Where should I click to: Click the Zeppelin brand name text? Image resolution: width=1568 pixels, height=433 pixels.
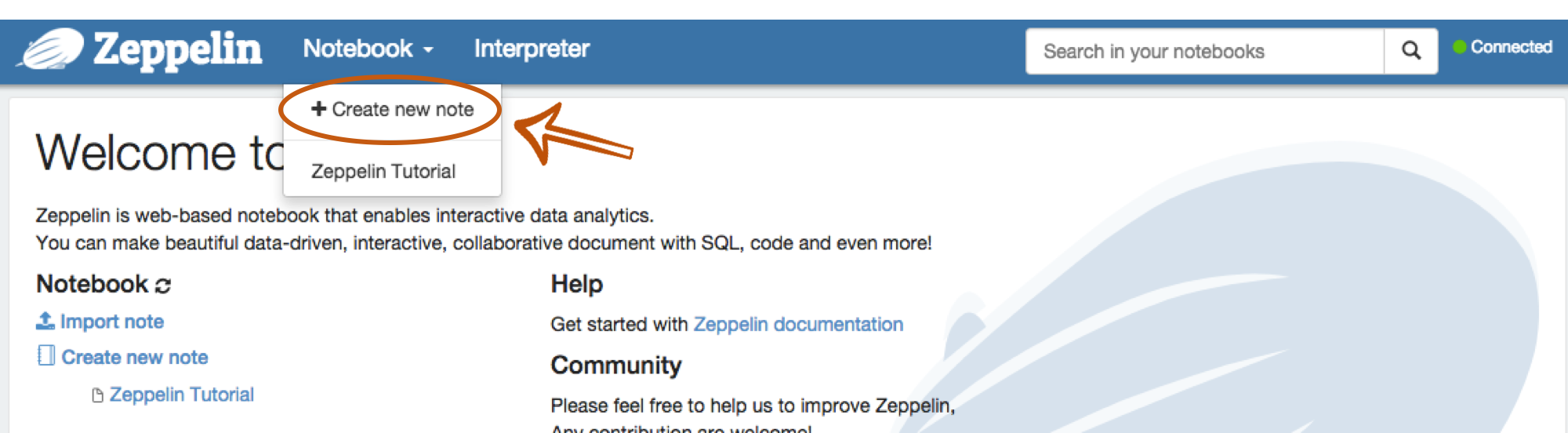[178, 49]
